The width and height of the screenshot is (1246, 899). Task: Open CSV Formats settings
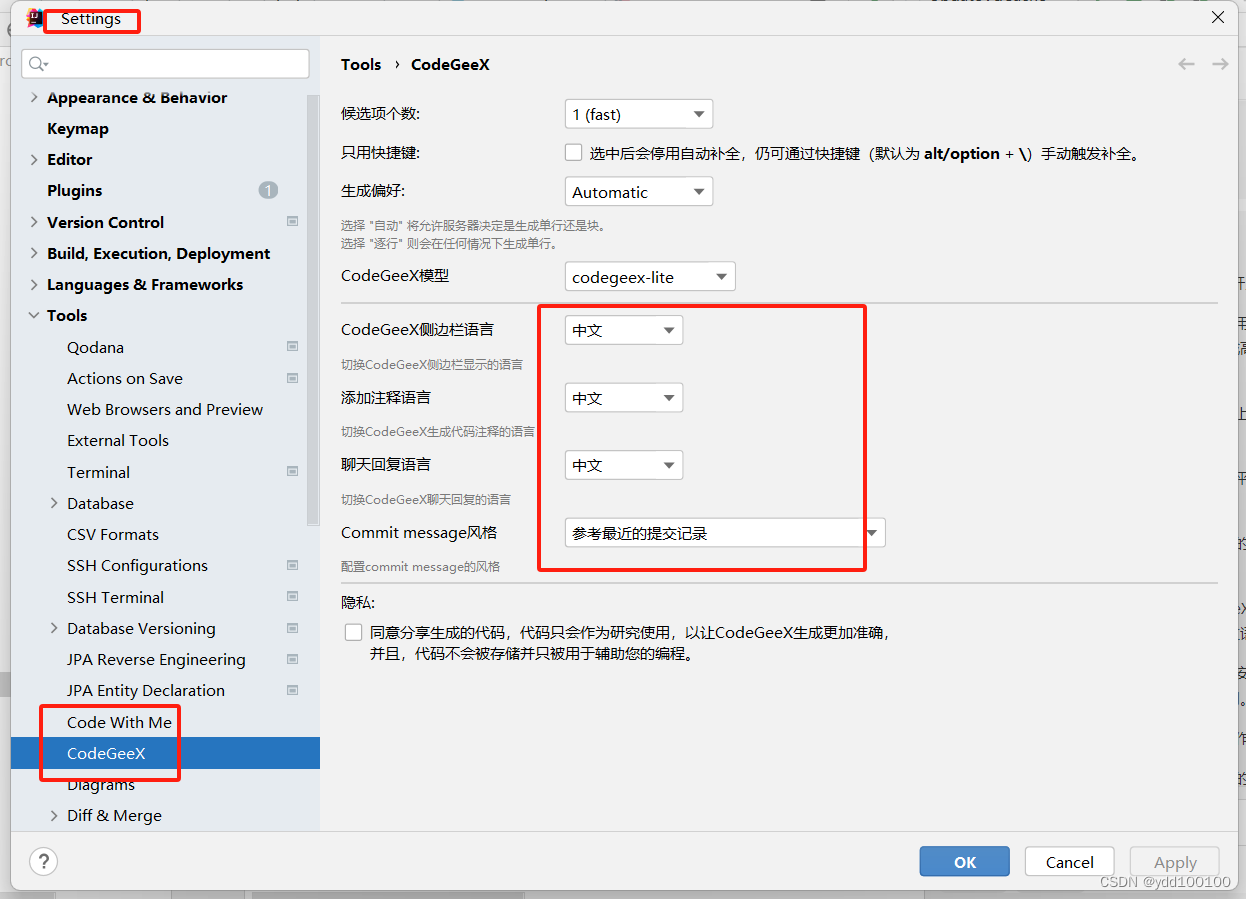(x=113, y=534)
